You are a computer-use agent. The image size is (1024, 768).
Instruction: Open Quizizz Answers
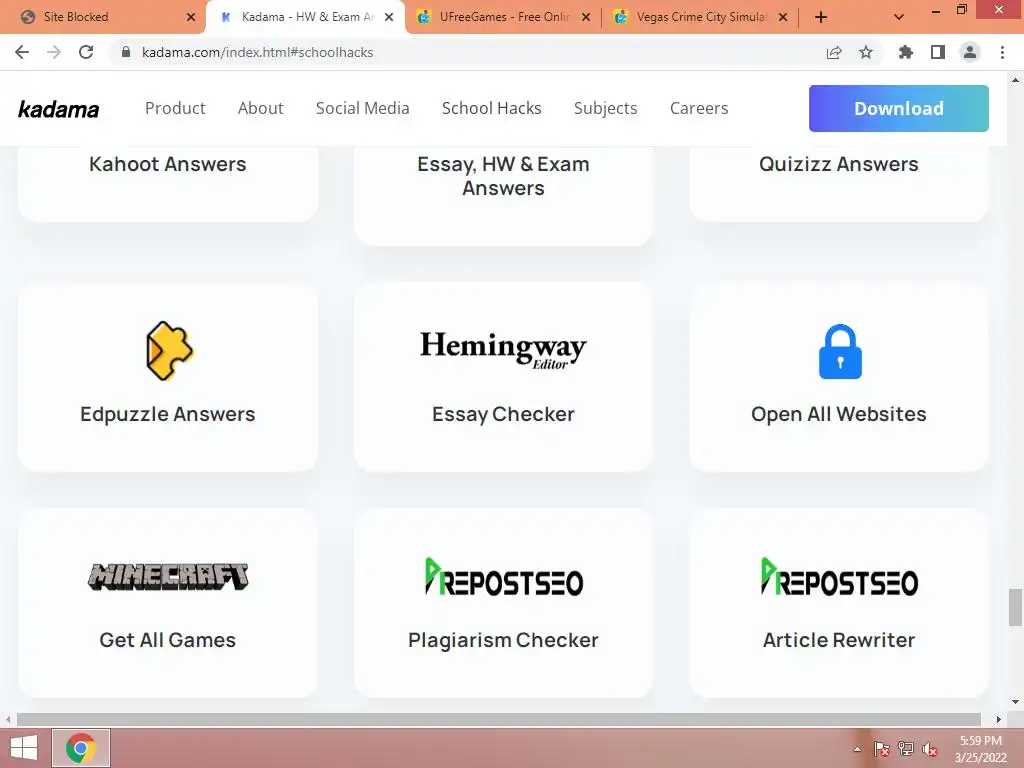click(x=839, y=164)
